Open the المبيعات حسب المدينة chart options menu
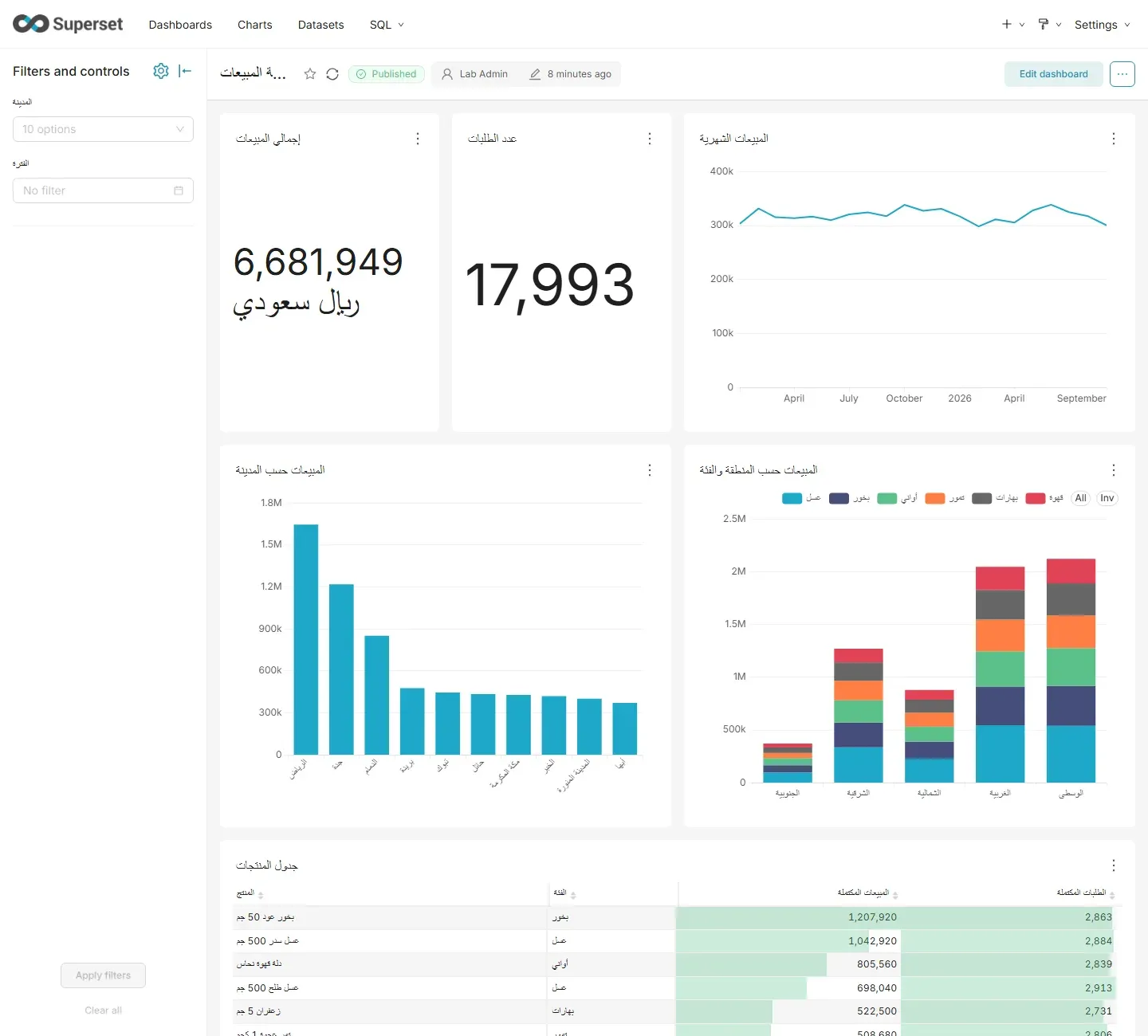The width and height of the screenshot is (1148, 1036). pyautogui.click(x=650, y=470)
